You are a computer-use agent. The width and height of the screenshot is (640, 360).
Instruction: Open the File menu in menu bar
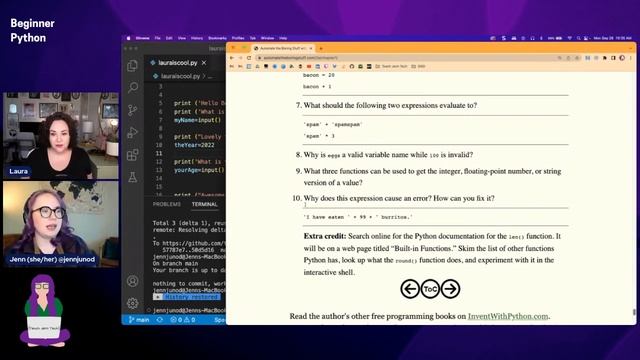click(158, 38)
